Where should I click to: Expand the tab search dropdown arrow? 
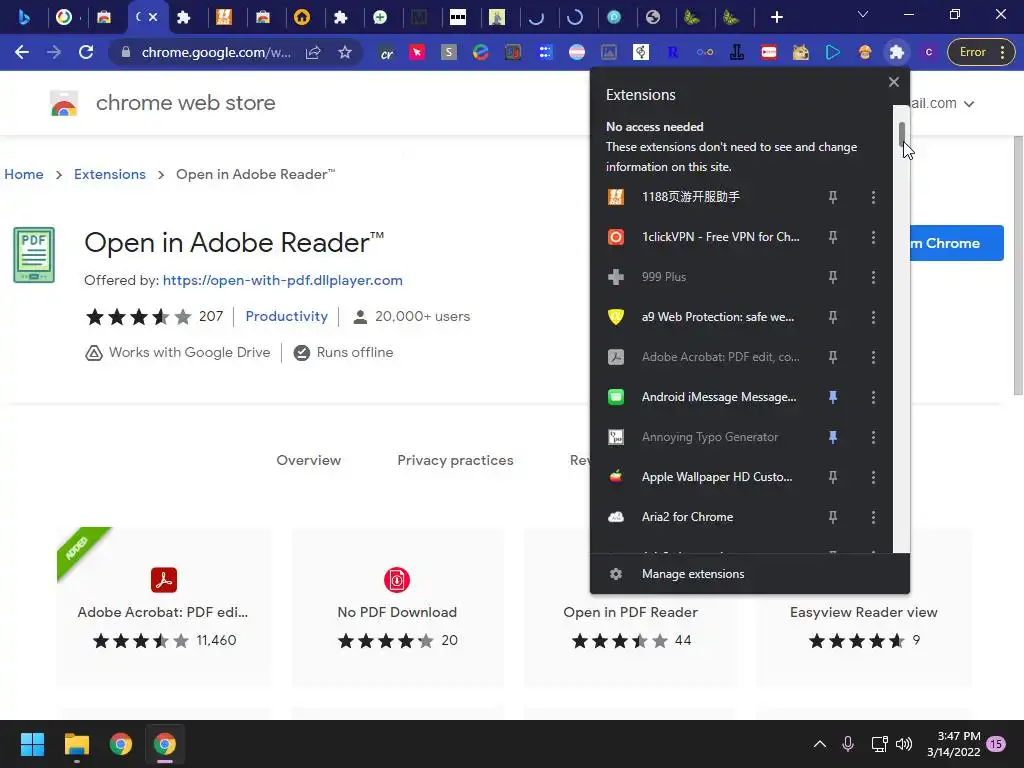click(x=863, y=14)
